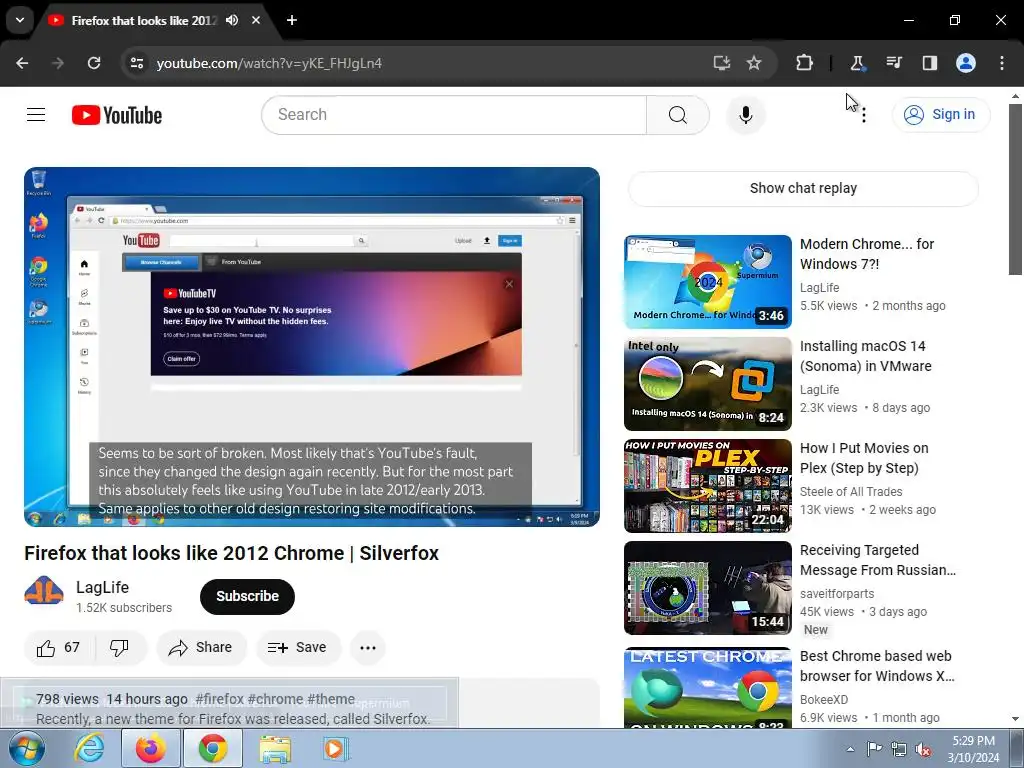The width and height of the screenshot is (1024, 768).
Task: Click the #chrome hashtag
Action: (275, 699)
